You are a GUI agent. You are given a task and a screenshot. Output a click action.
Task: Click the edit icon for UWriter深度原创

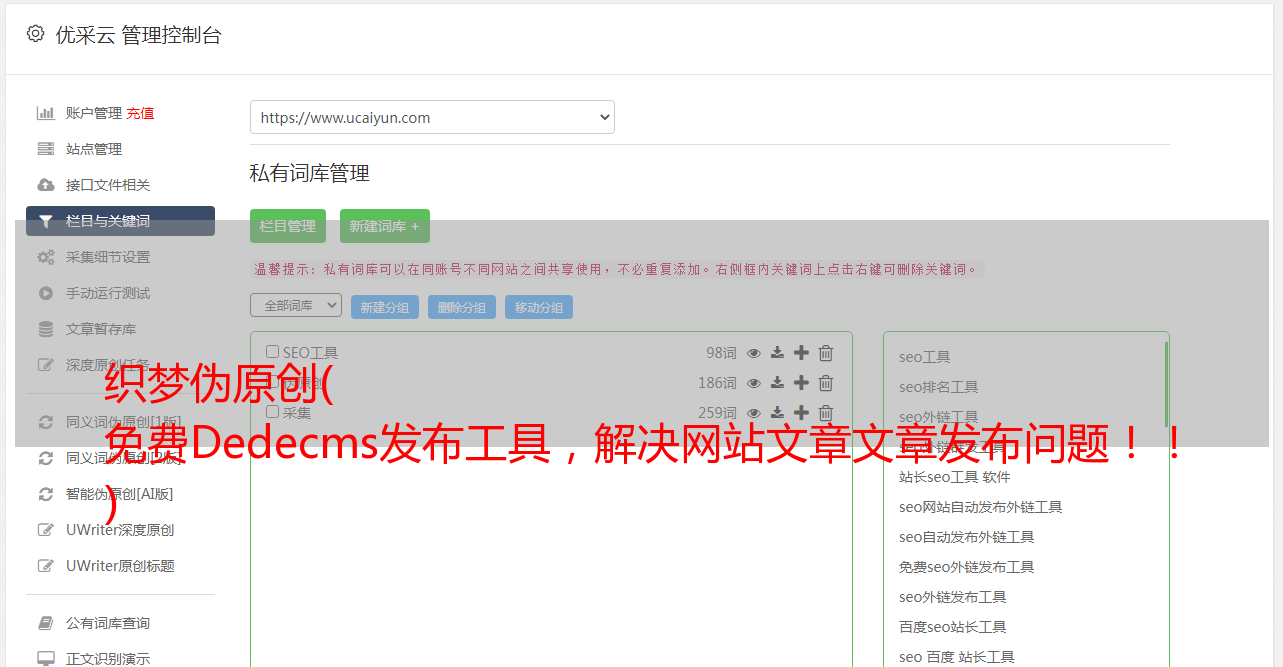click(46, 530)
